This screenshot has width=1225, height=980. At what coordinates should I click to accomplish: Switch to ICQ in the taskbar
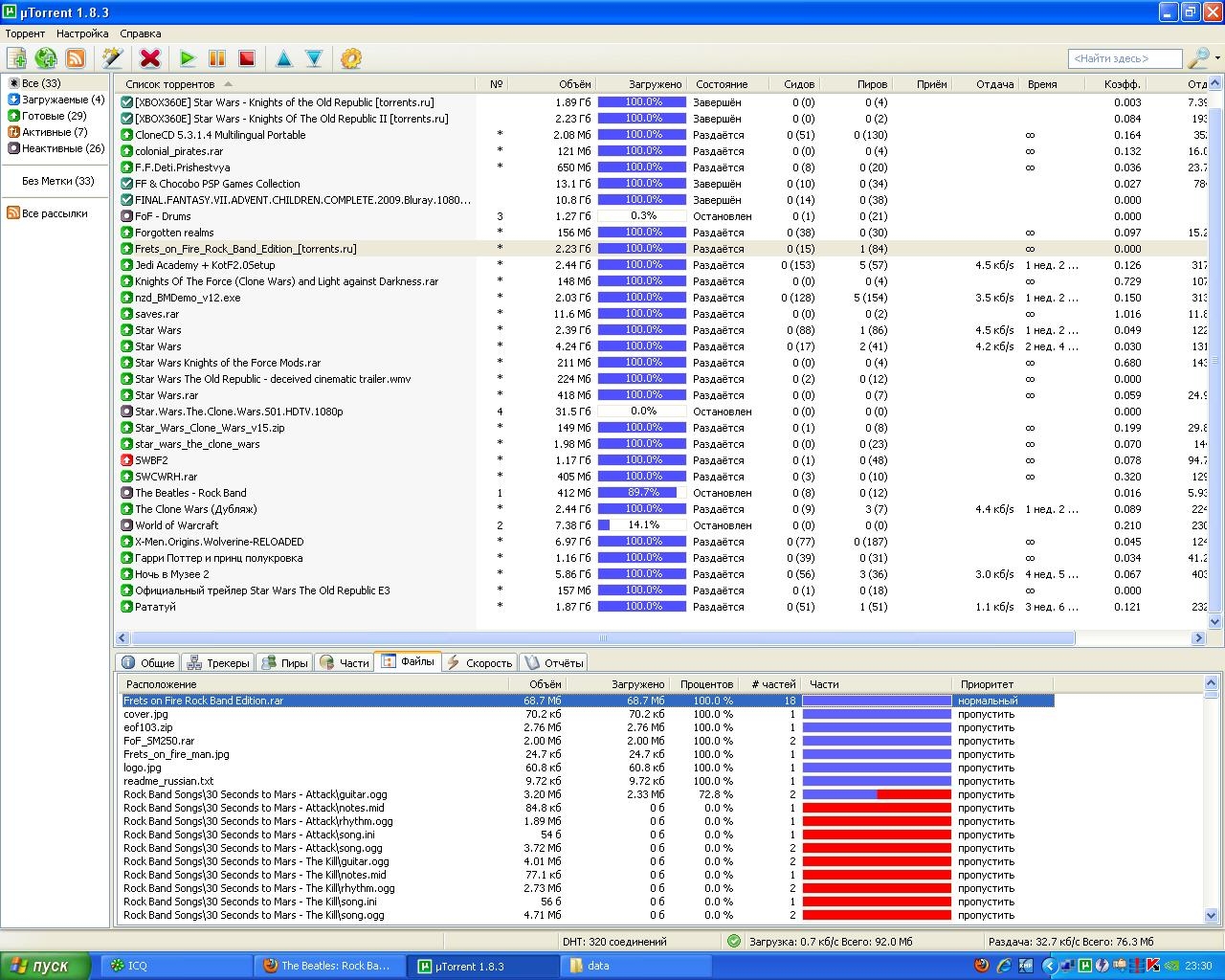coord(176,966)
